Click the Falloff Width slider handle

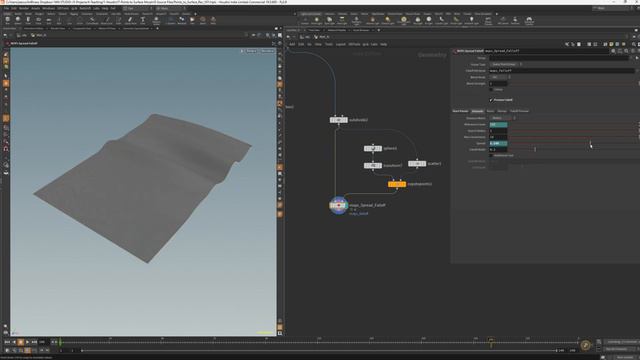(x=535, y=149)
